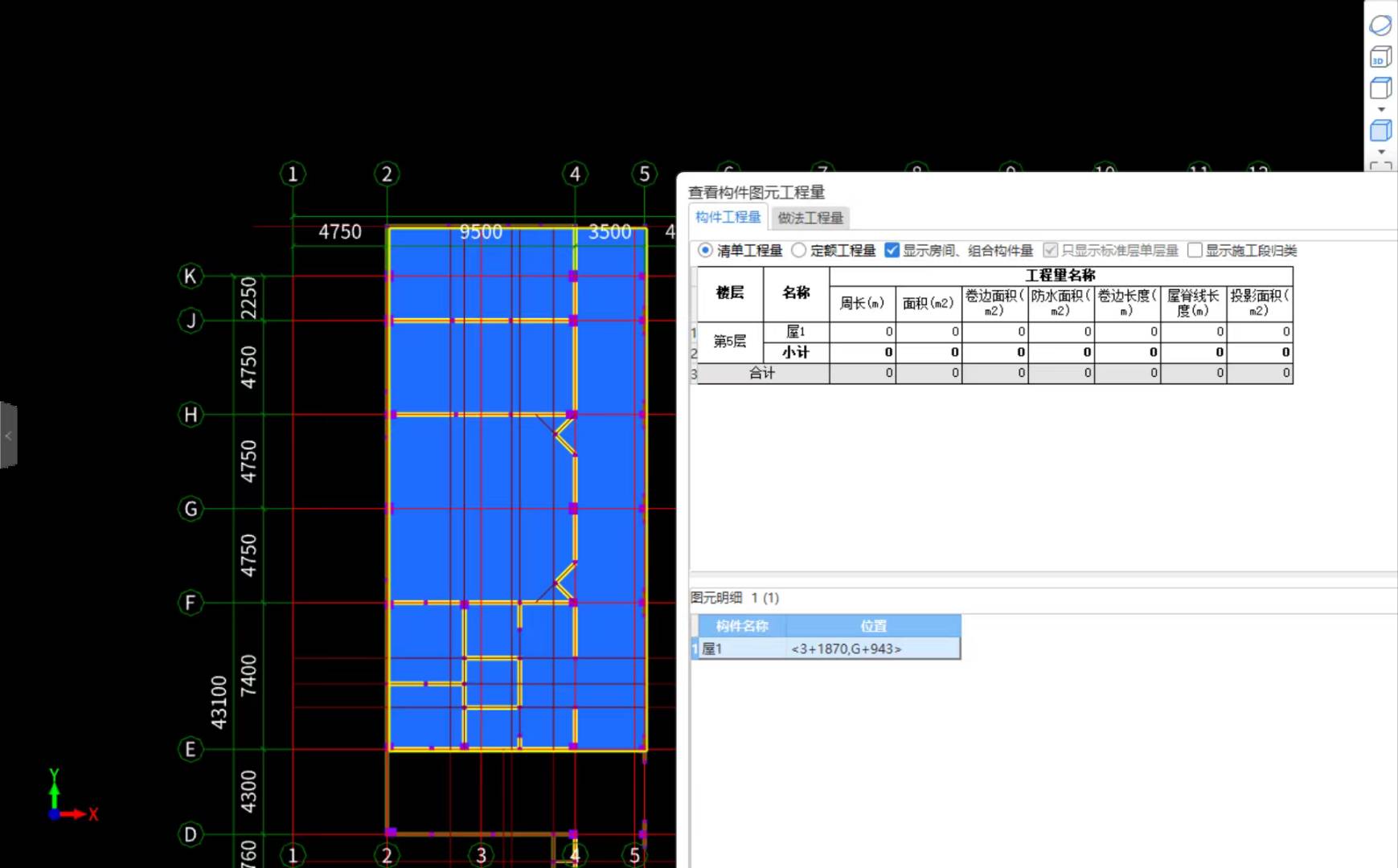Click the solid blue cube display icon
The width and height of the screenshot is (1398, 868).
(x=1380, y=130)
